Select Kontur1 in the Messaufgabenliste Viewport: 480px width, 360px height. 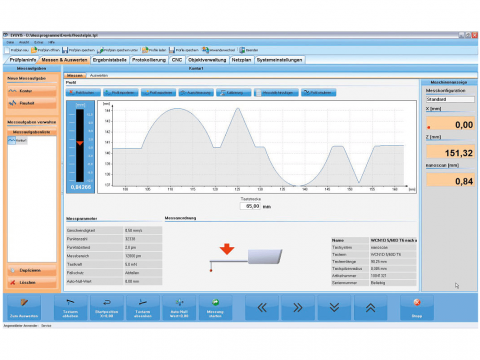(x=18, y=141)
